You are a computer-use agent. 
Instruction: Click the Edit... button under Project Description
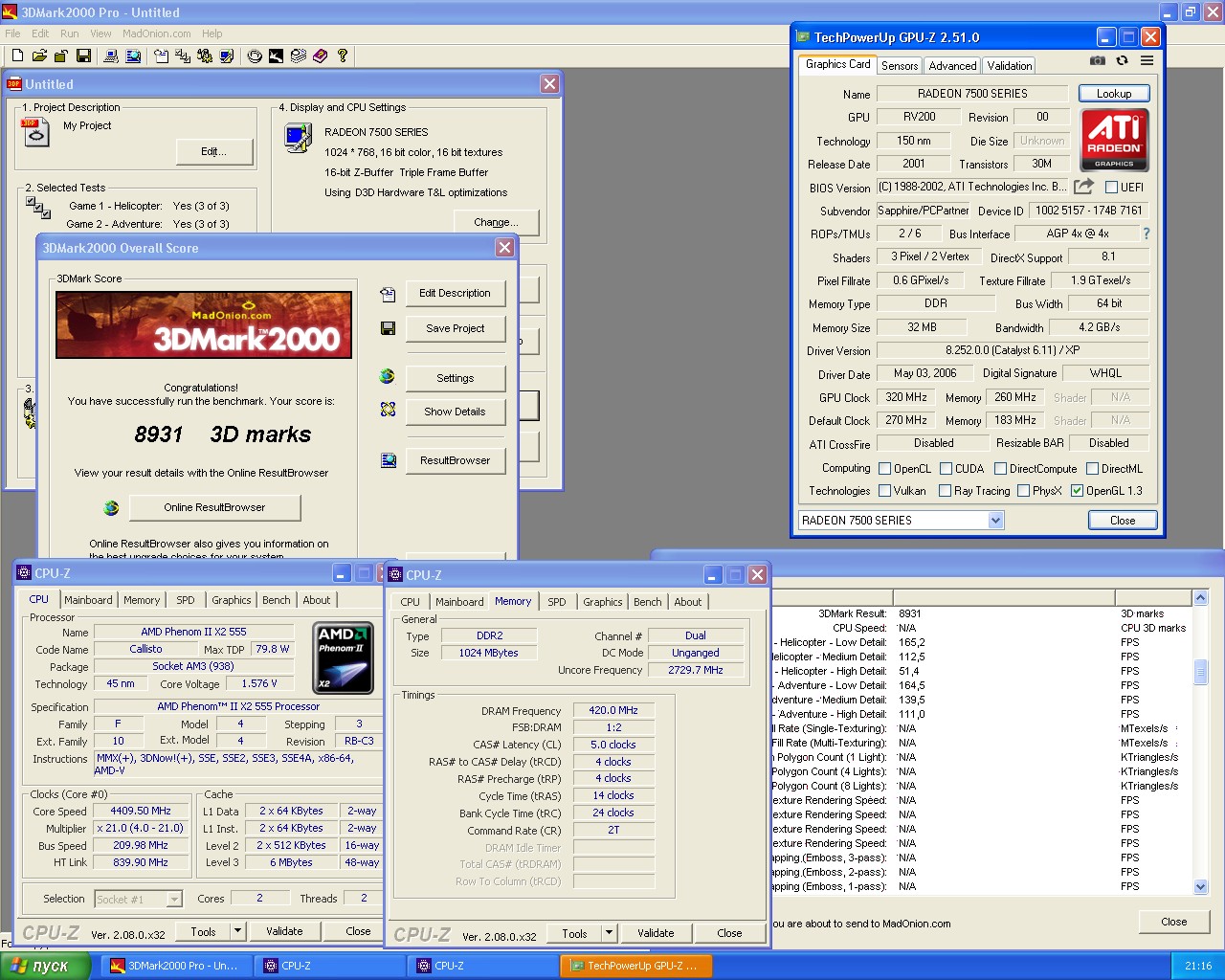pos(213,151)
